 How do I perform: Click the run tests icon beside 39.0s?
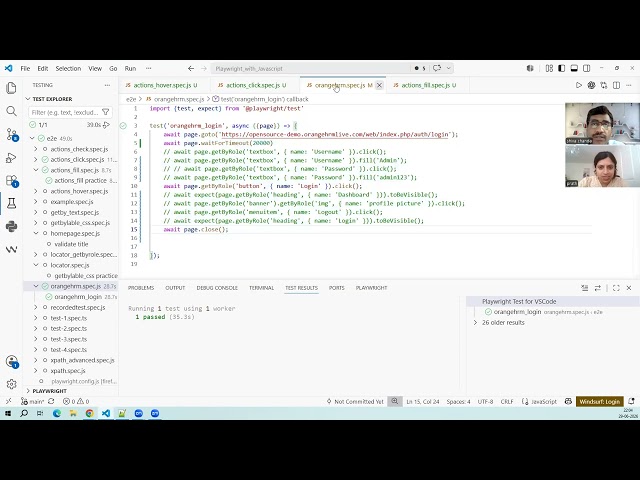(x=107, y=124)
